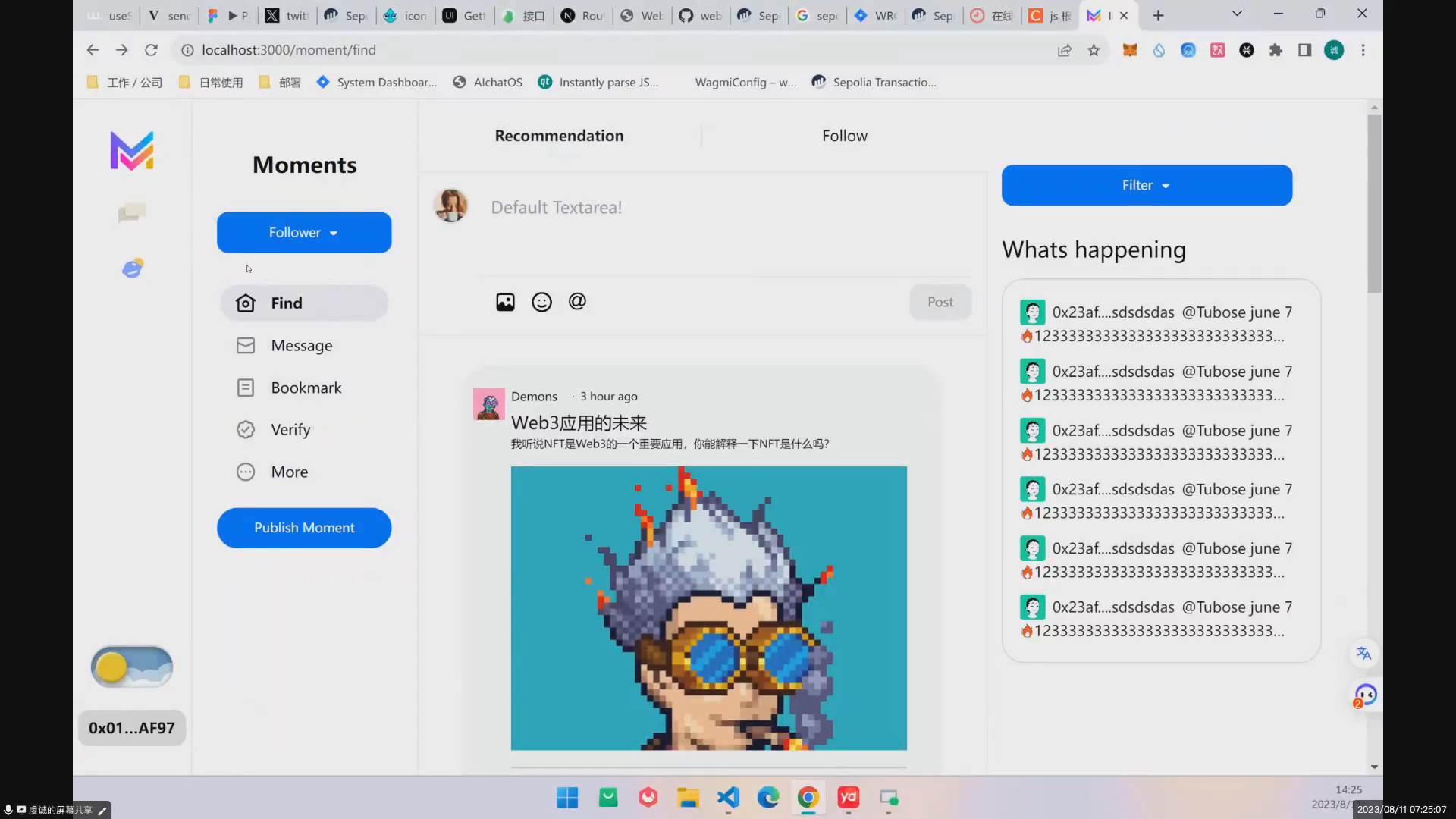Screen dimensions: 1456x819
Task: Click the @ mention icon
Action: tap(577, 302)
